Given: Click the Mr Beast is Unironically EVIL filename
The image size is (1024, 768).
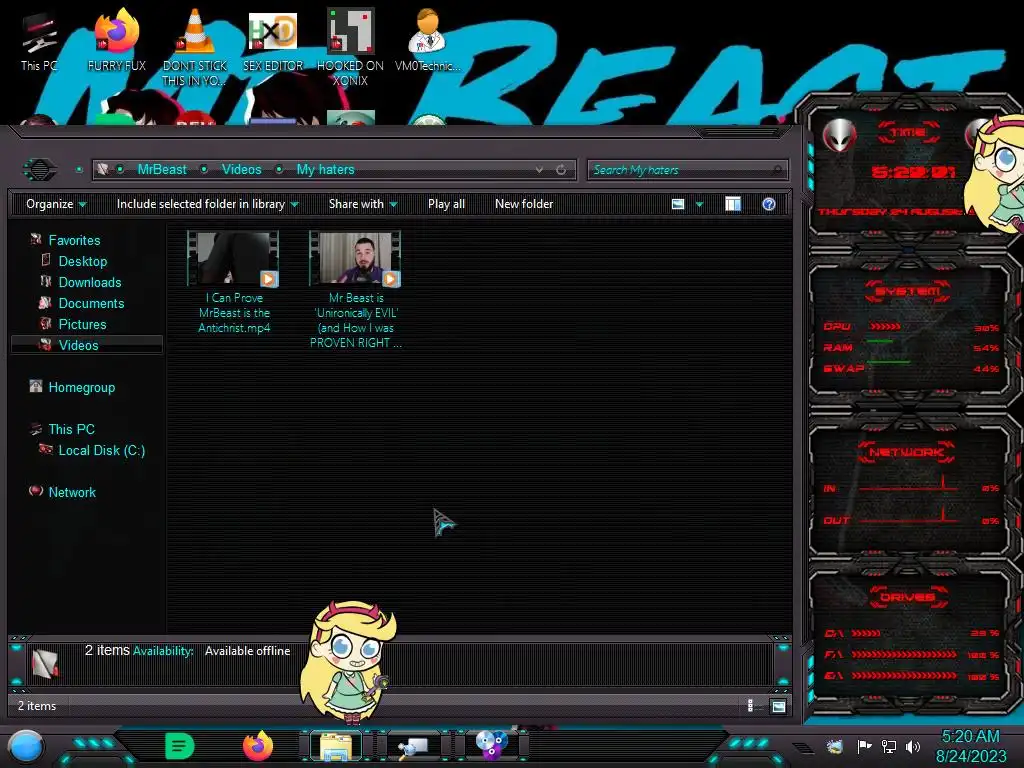Looking at the screenshot, I should 355,320.
